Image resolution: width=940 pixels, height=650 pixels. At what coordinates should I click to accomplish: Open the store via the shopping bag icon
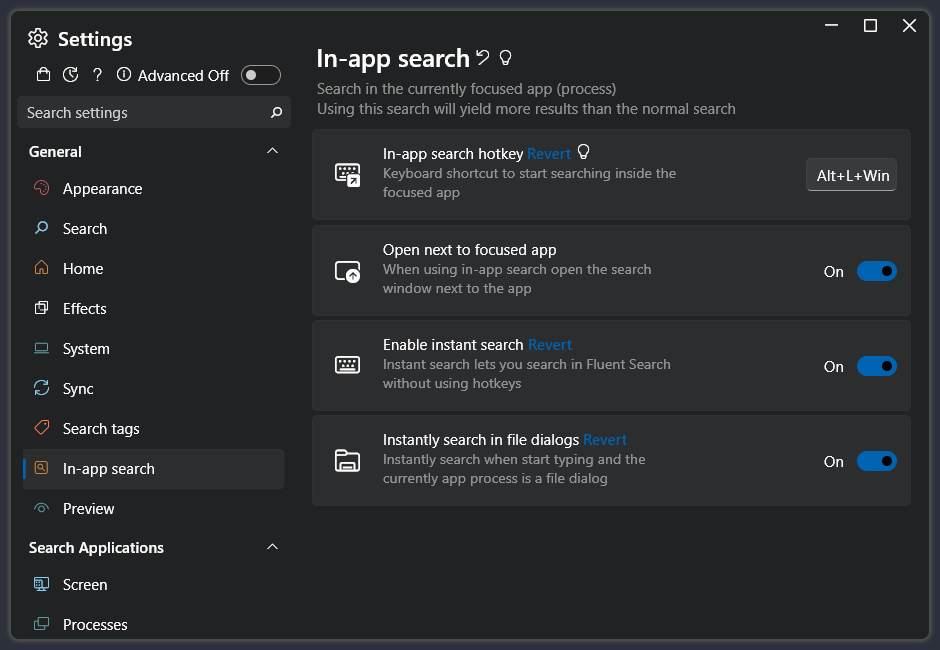43,74
